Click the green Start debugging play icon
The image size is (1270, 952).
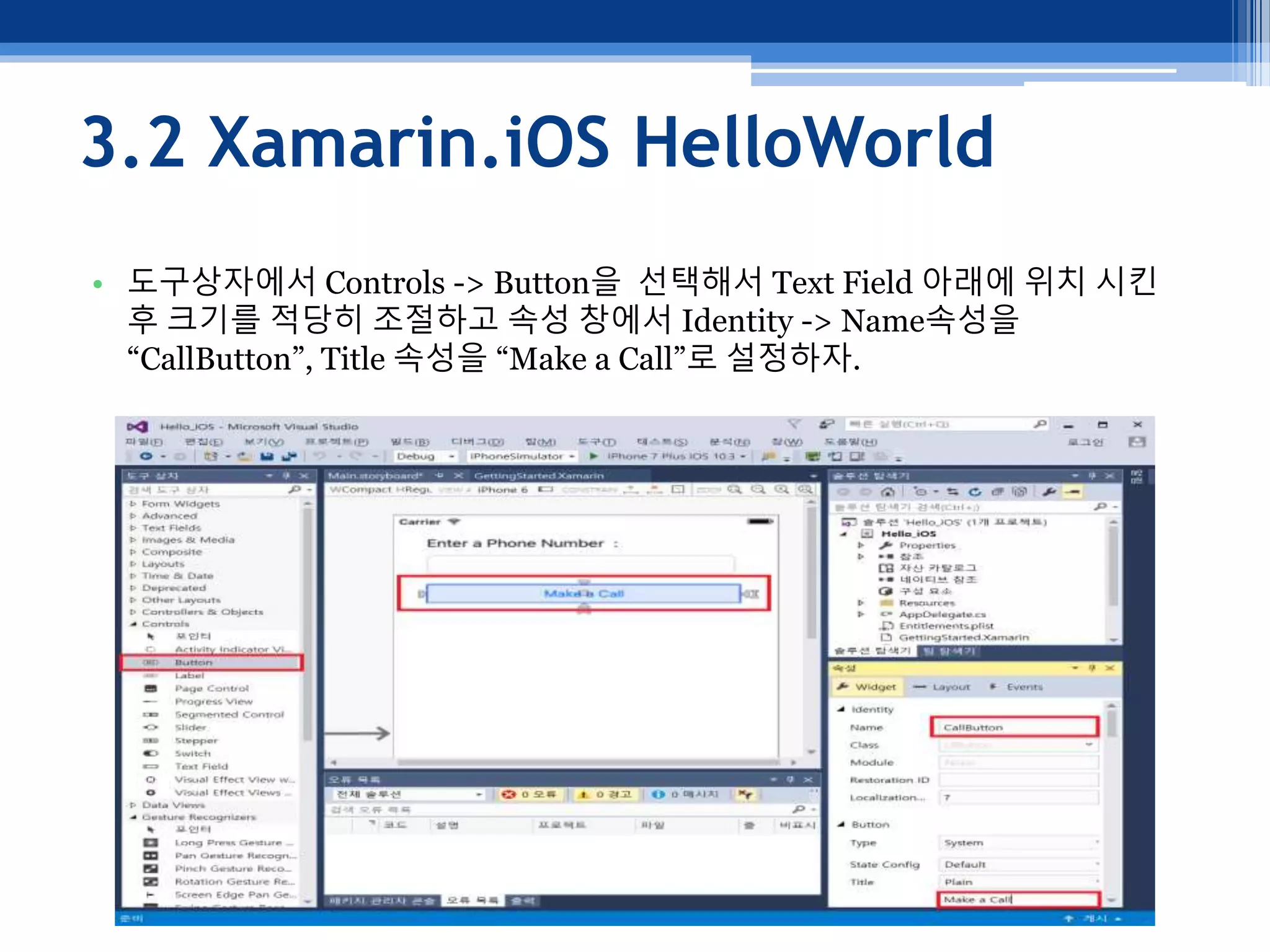[593, 456]
